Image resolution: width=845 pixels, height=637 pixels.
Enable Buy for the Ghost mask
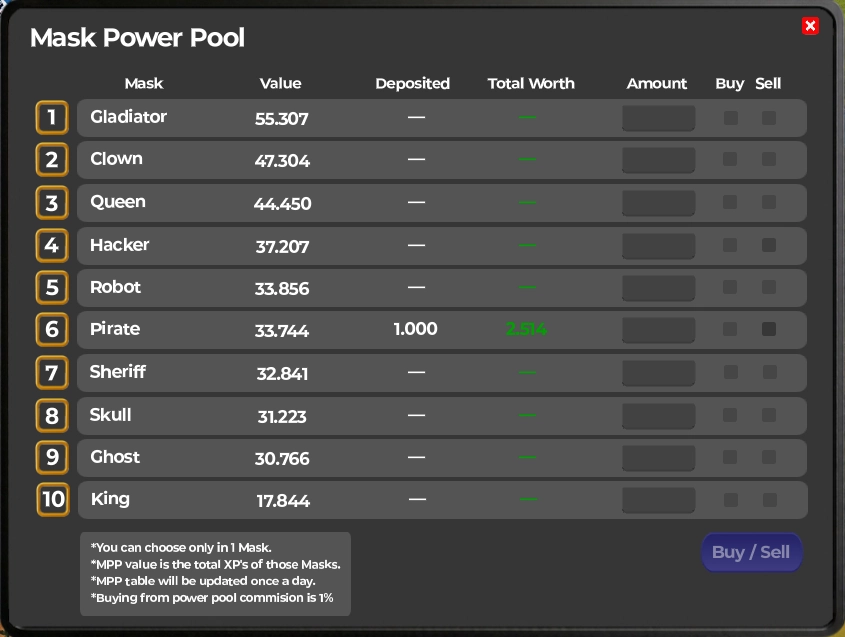tap(730, 457)
